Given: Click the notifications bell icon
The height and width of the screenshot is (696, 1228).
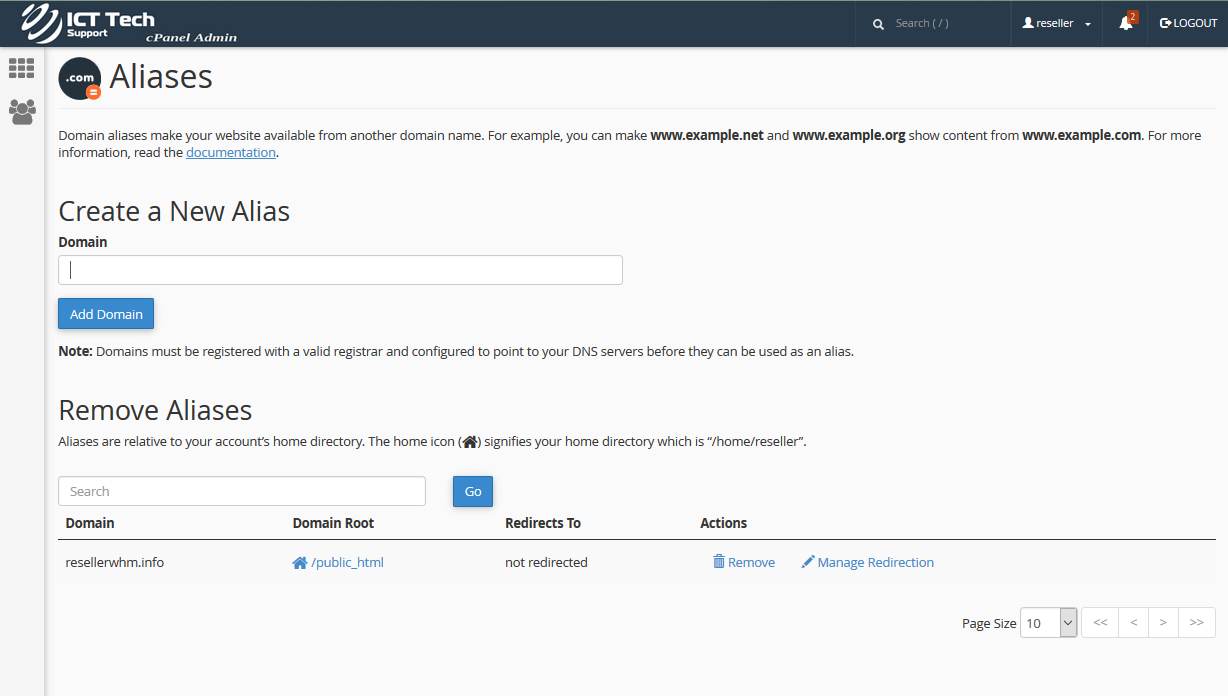Looking at the screenshot, I should (x=1126, y=23).
